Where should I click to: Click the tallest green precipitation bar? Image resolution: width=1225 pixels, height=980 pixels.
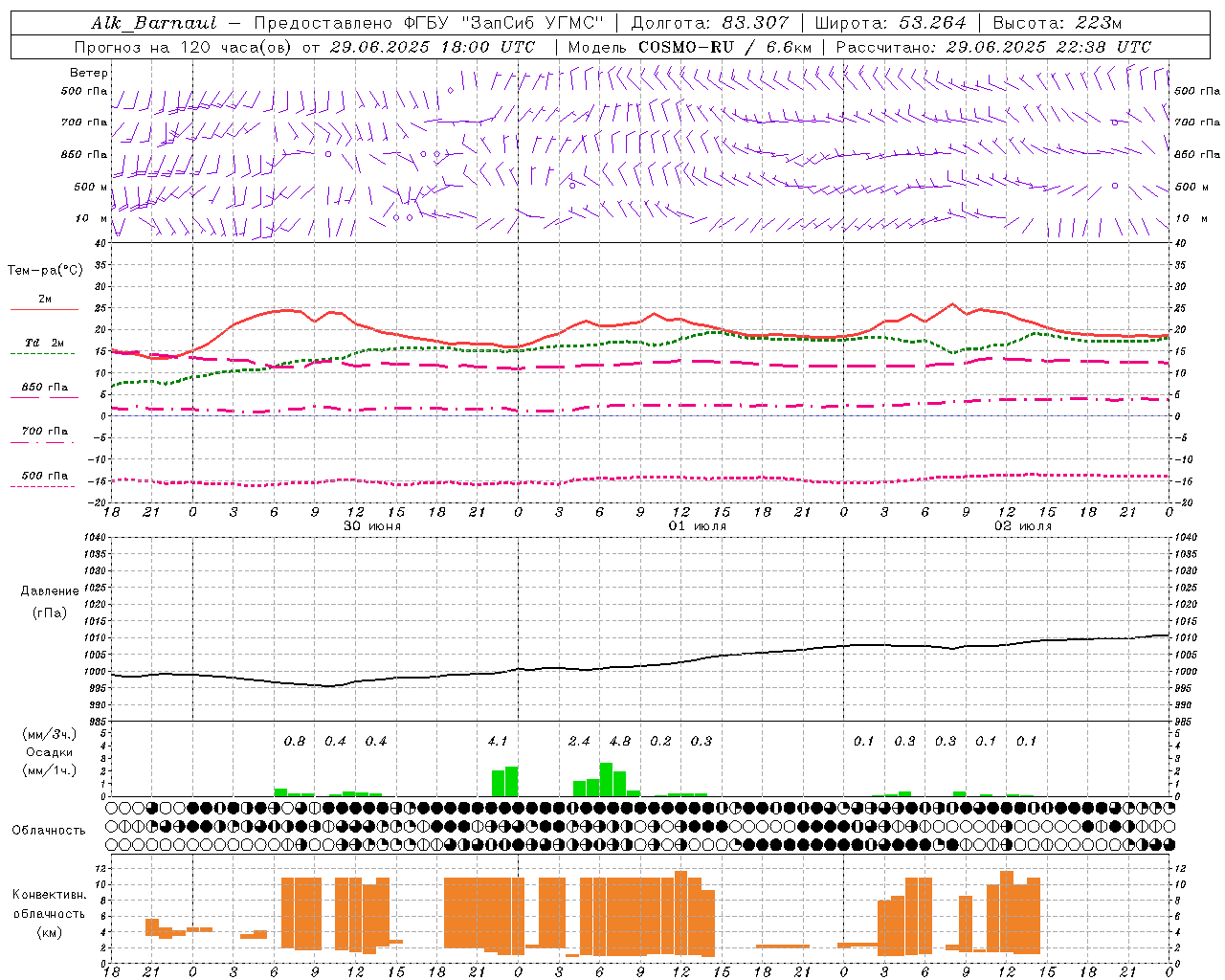point(606,780)
